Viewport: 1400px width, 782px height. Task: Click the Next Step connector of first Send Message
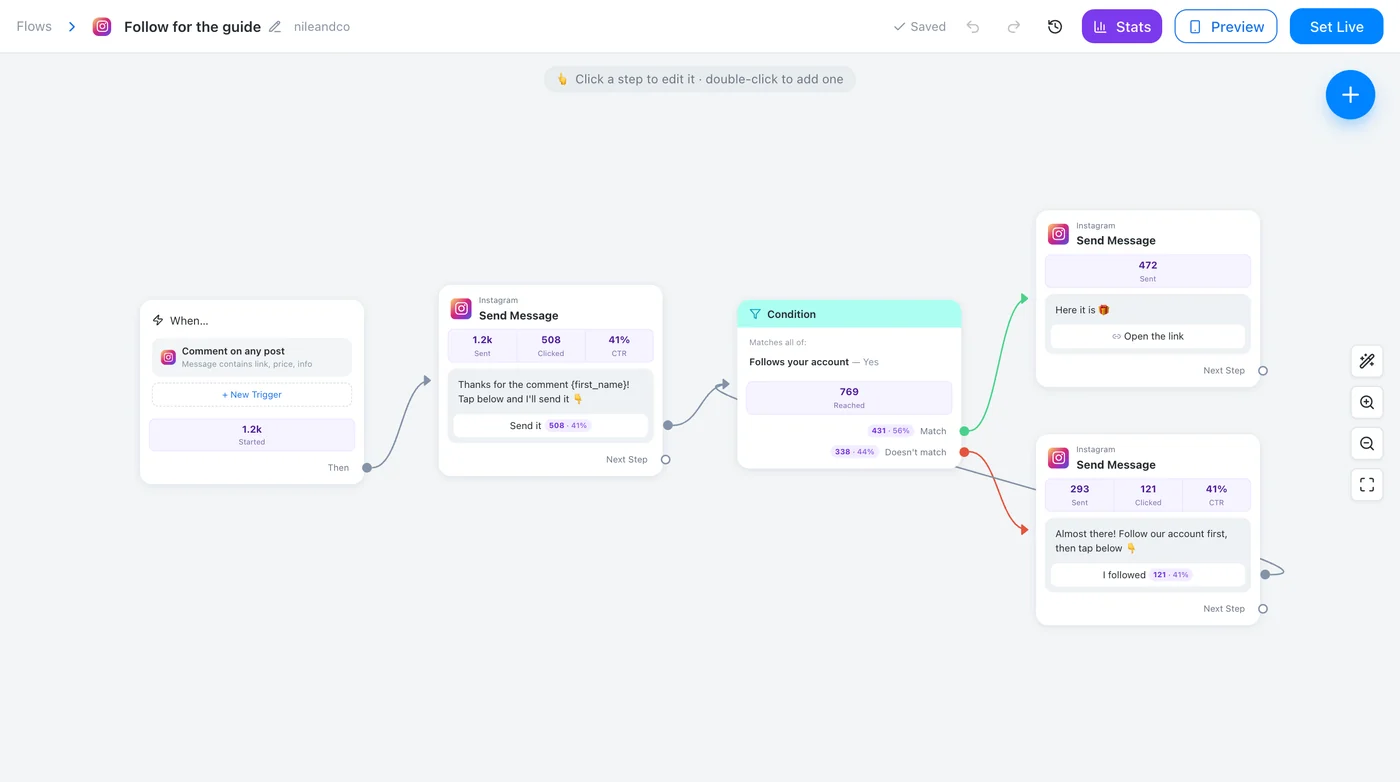point(666,460)
